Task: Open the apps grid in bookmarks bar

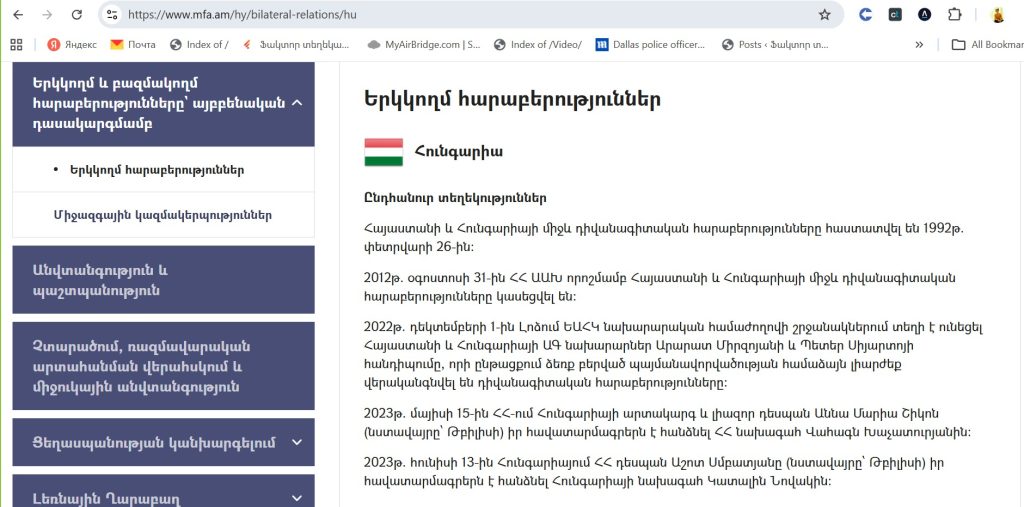Action: click(x=16, y=44)
